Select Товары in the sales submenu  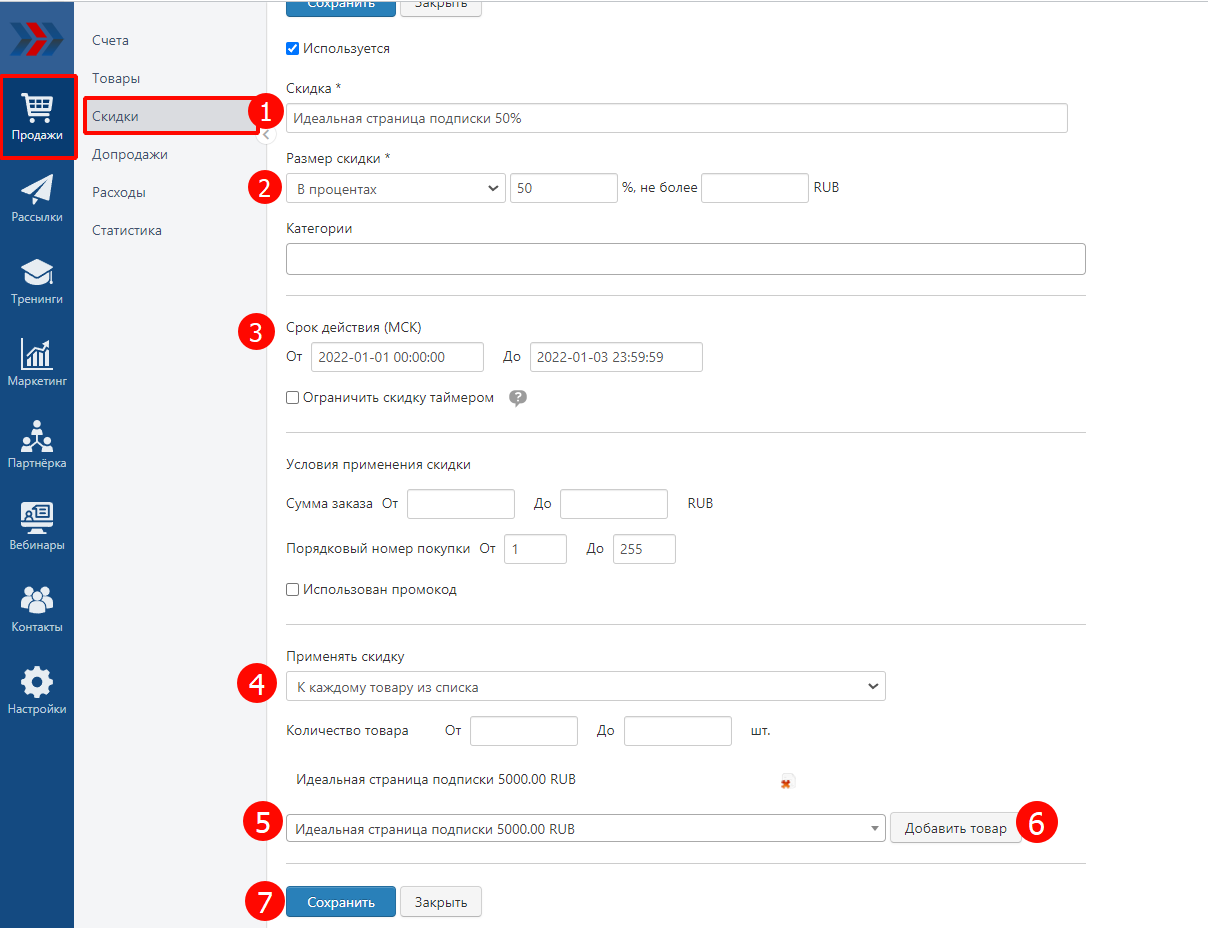[116, 78]
